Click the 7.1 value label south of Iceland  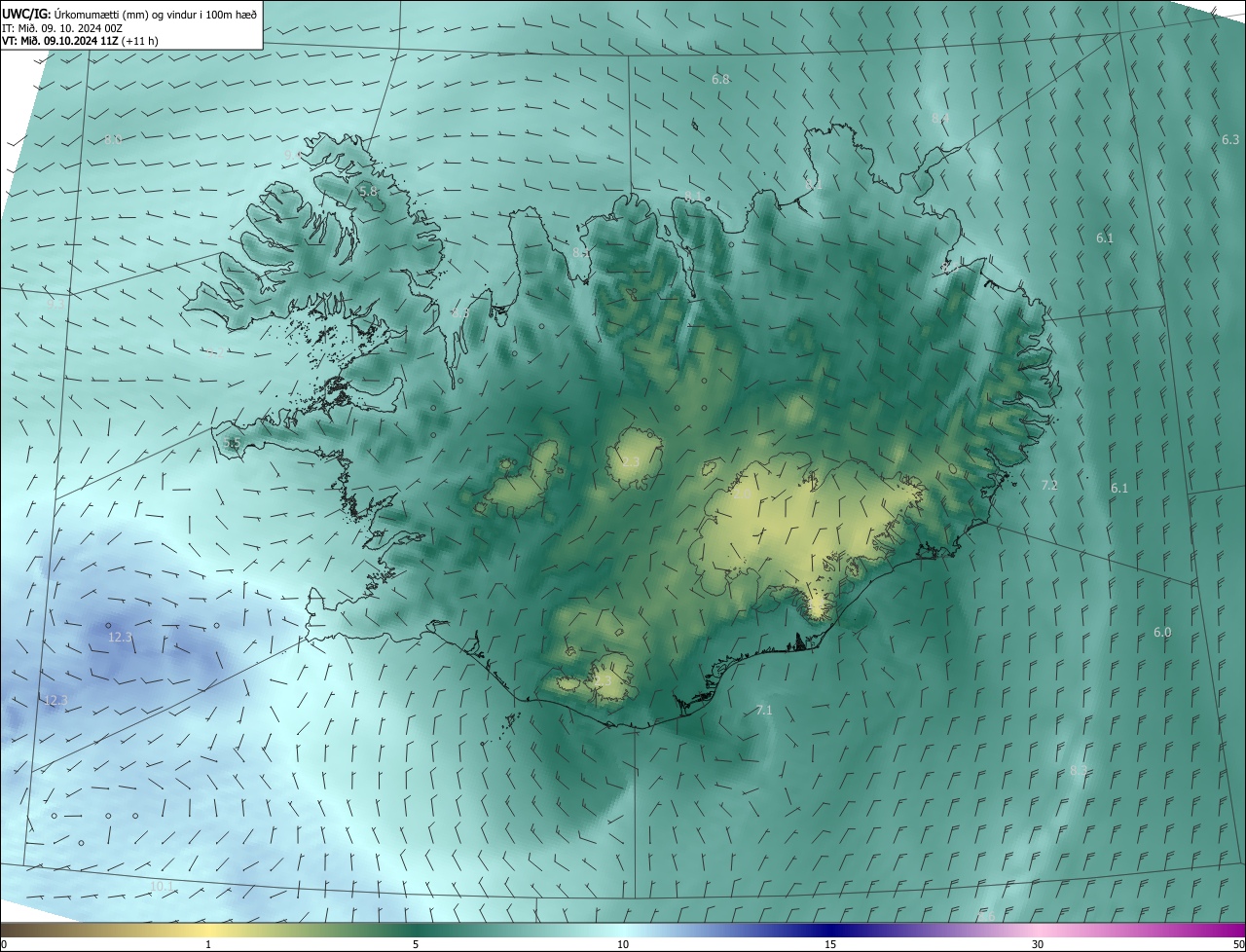(764, 711)
